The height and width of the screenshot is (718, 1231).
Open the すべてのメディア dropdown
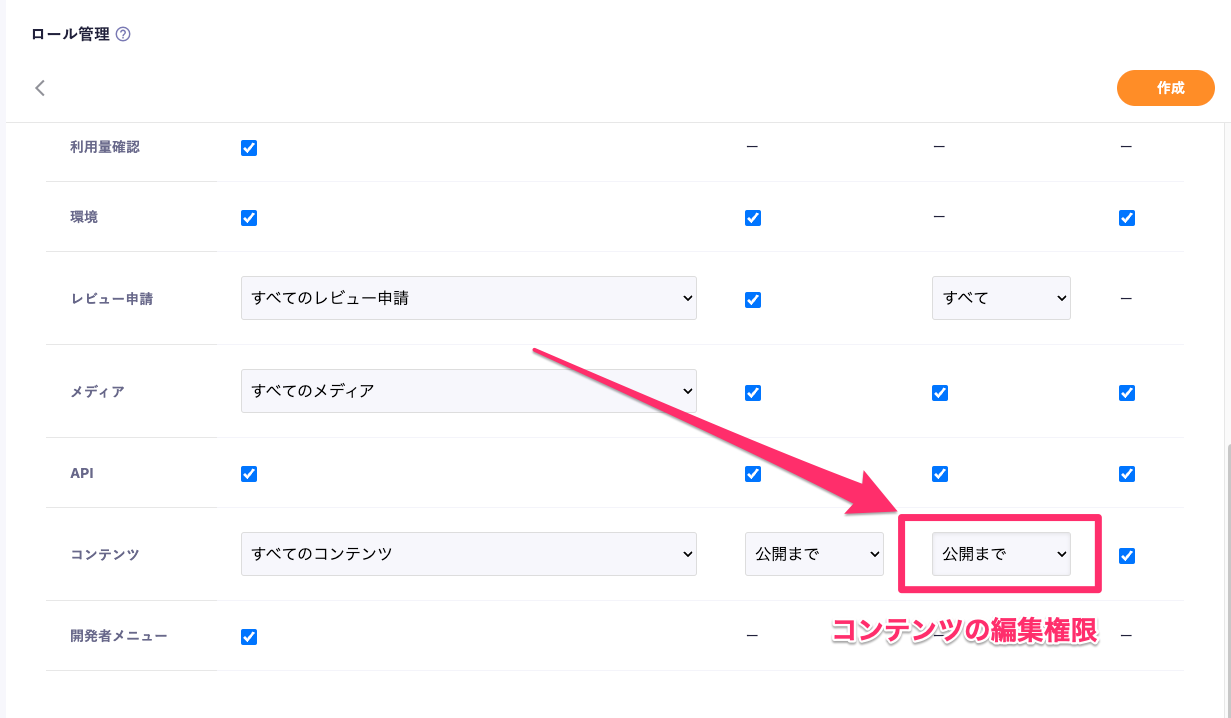click(469, 391)
